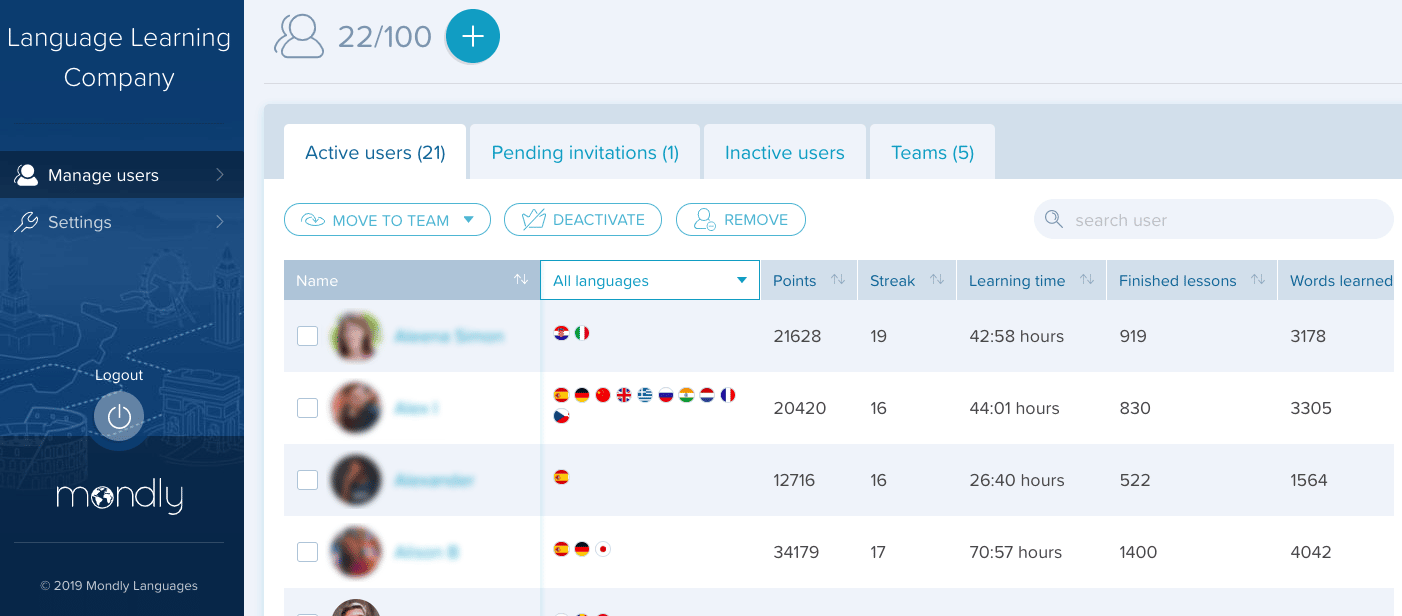Select the Manage users sidebar icon
Screen dimensions: 1402x616
pyautogui.click(x=27, y=174)
